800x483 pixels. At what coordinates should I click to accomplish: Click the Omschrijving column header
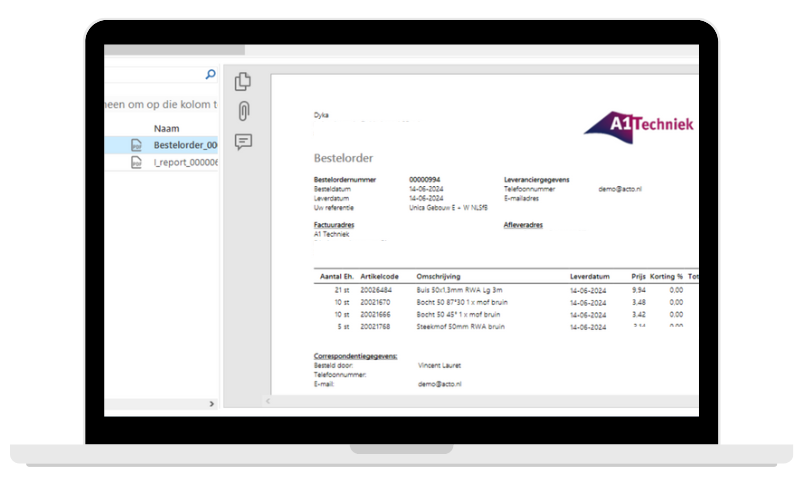[438, 276]
